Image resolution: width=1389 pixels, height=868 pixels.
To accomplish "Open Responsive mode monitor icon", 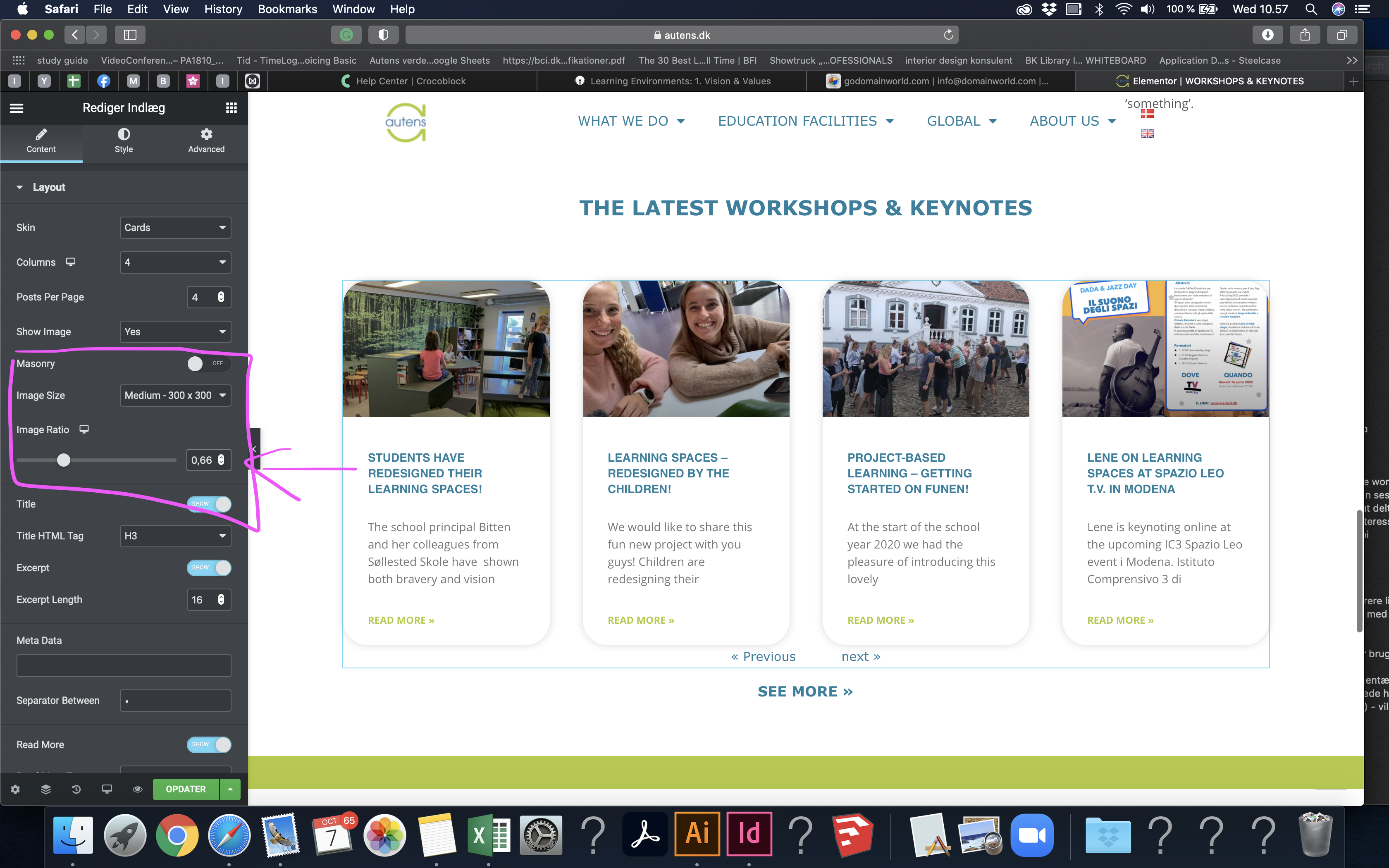I will (107, 789).
